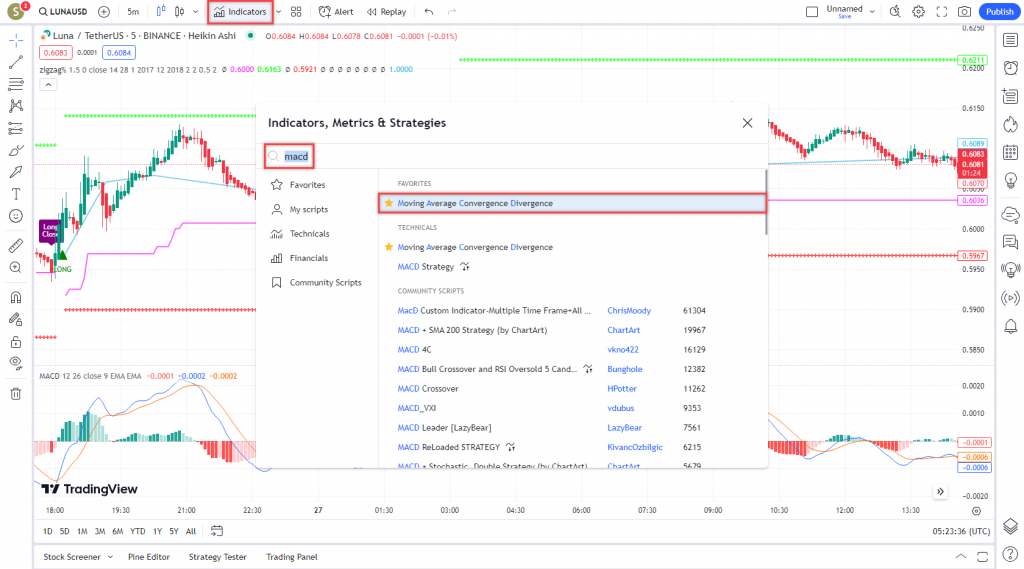Select the My scripts category

pos(308,209)
